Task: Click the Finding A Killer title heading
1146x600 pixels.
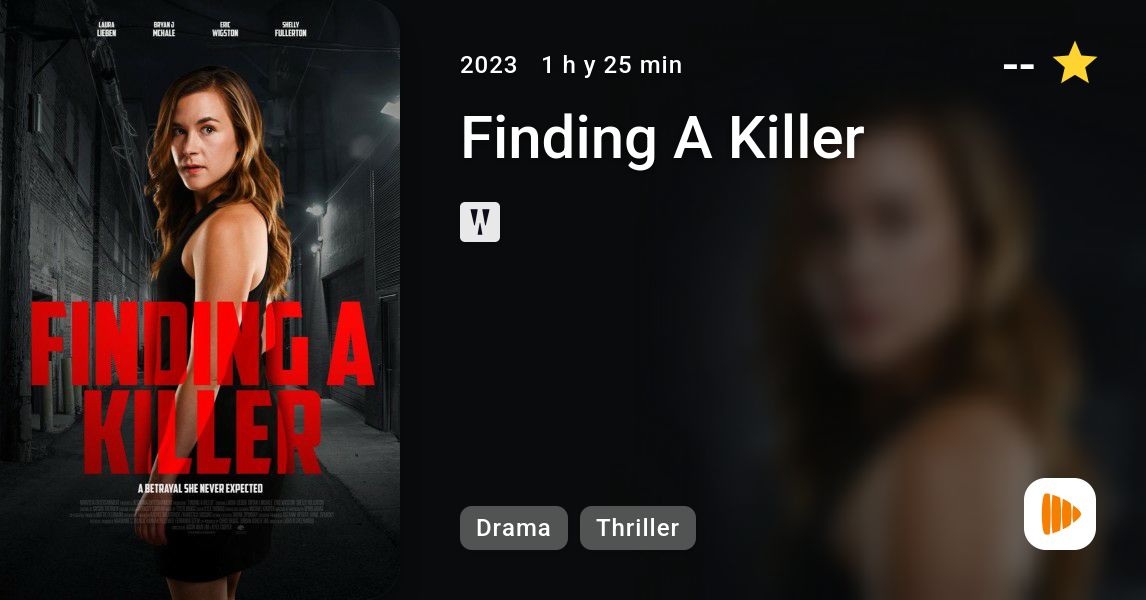Action: (662, 137)
